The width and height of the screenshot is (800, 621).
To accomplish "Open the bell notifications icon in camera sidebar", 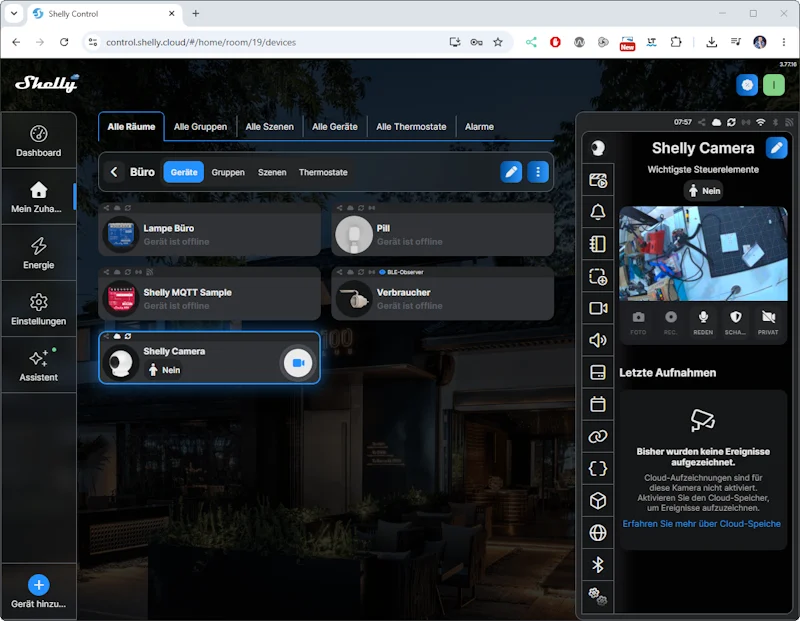I will tap(597, 212).
